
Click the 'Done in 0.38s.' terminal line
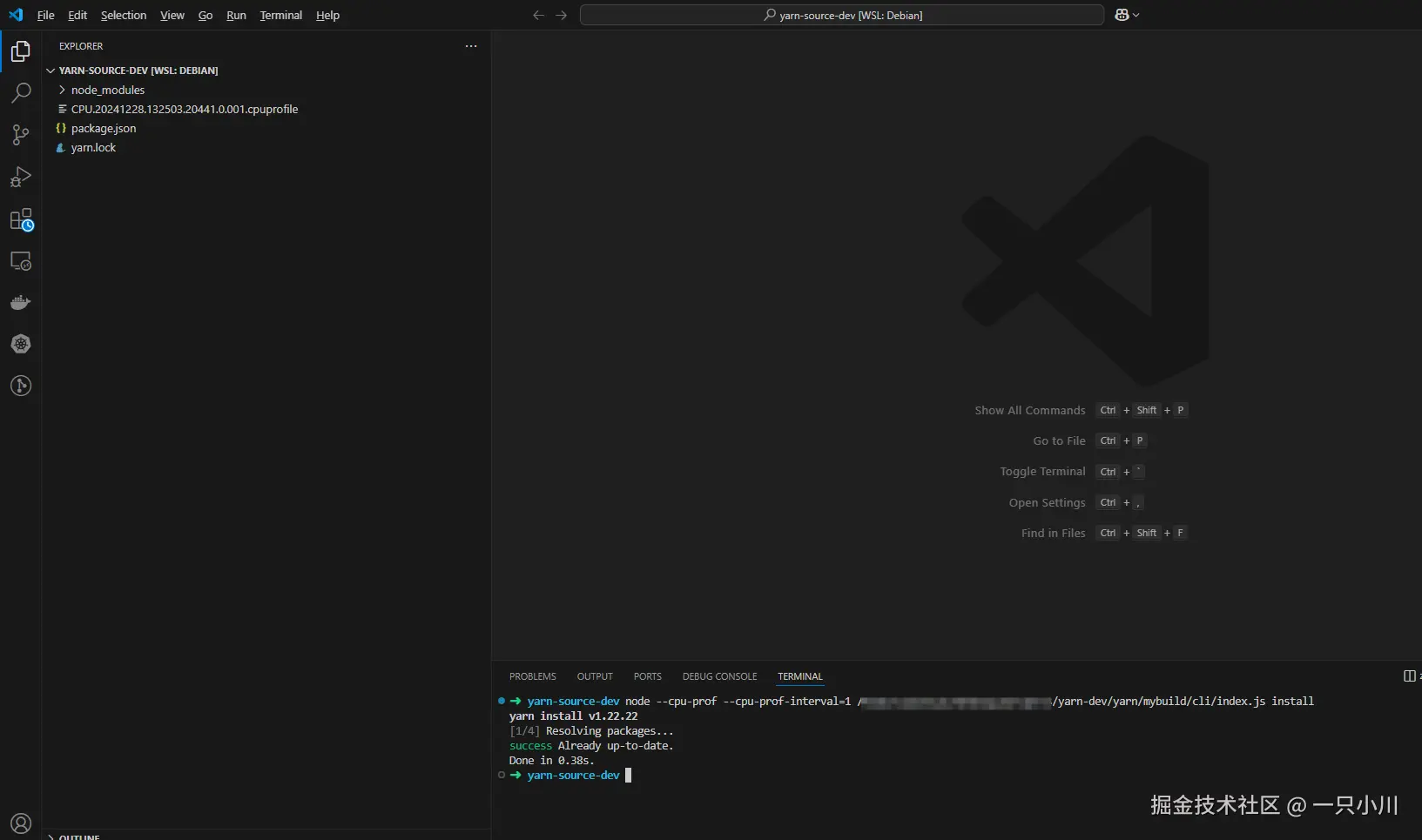(552, 761)
